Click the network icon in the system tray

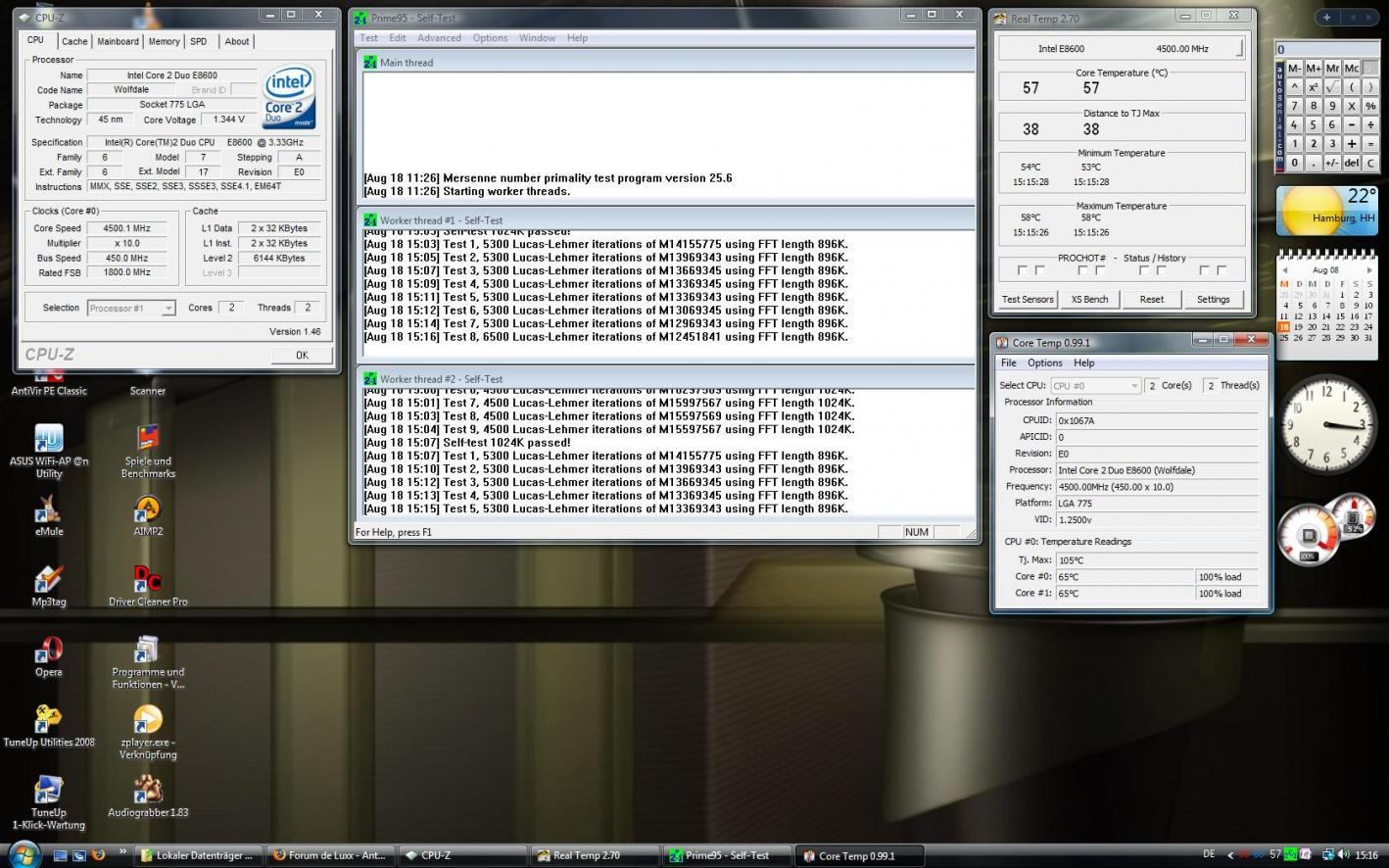(1328, 854)
